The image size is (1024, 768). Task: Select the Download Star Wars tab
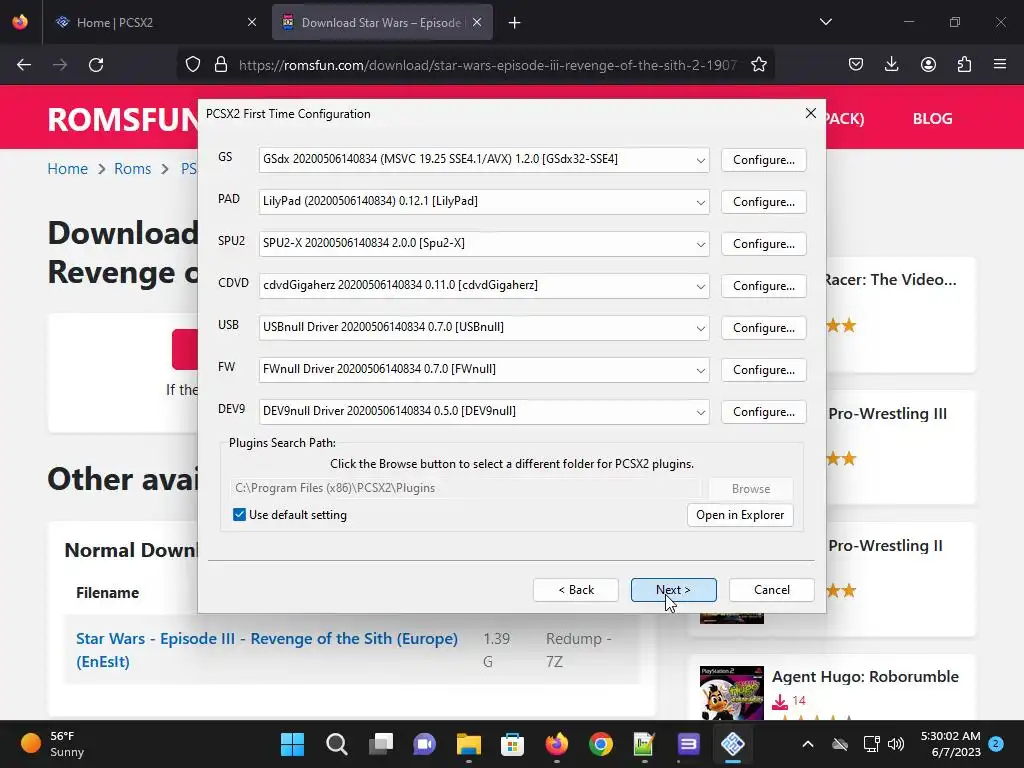point(381,23)
